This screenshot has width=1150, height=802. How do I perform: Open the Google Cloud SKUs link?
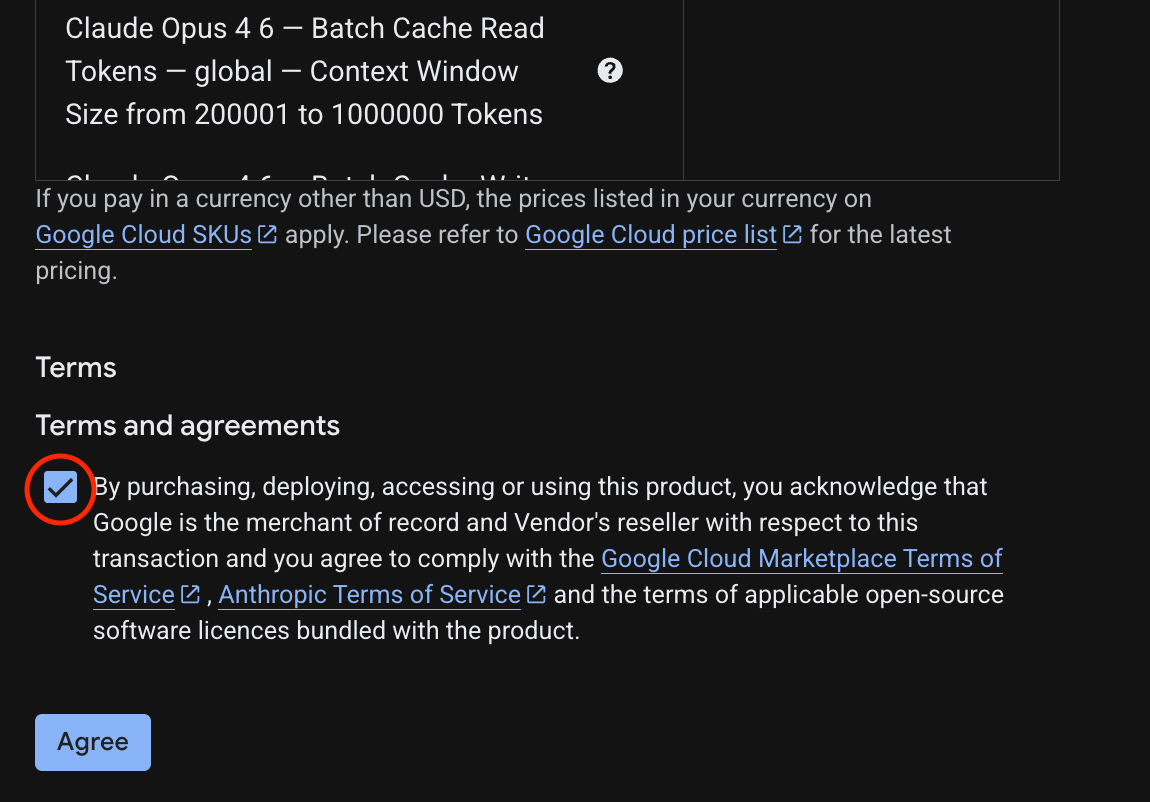[143, 233]
